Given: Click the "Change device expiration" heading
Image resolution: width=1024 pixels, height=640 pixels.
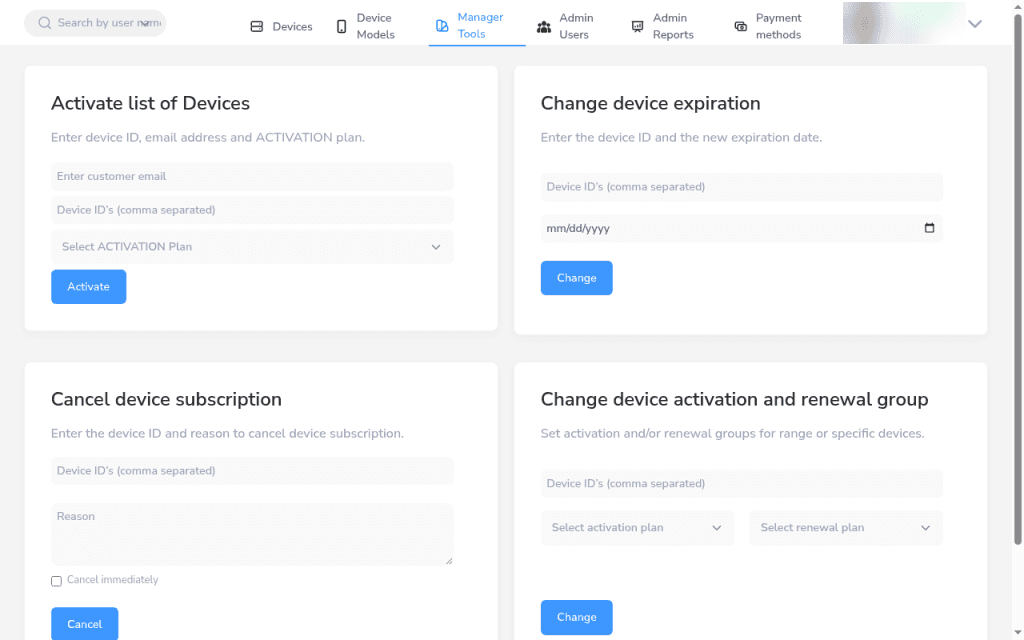Looking at the screenshot, I should click(x=650, y=103).
